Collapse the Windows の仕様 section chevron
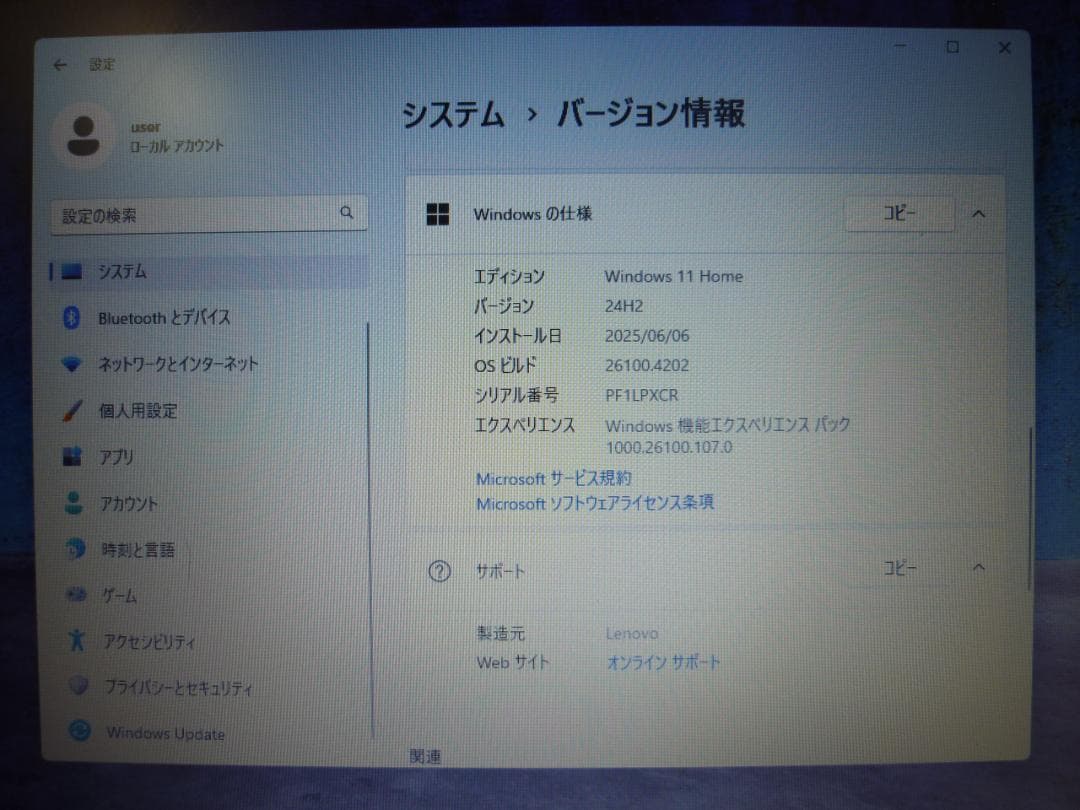 [x=978, y=214]
